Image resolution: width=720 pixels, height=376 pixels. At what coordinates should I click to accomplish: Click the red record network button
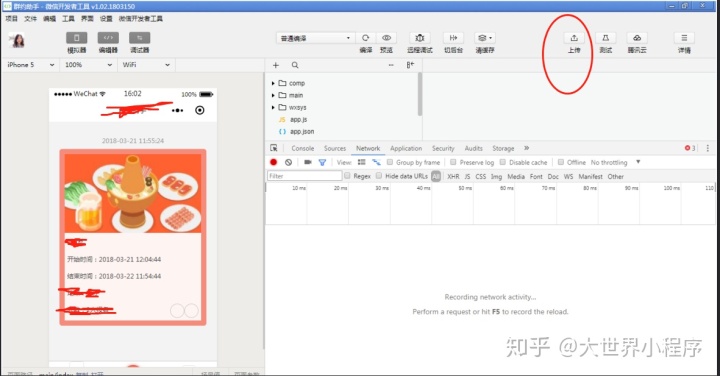coord(273,162)
